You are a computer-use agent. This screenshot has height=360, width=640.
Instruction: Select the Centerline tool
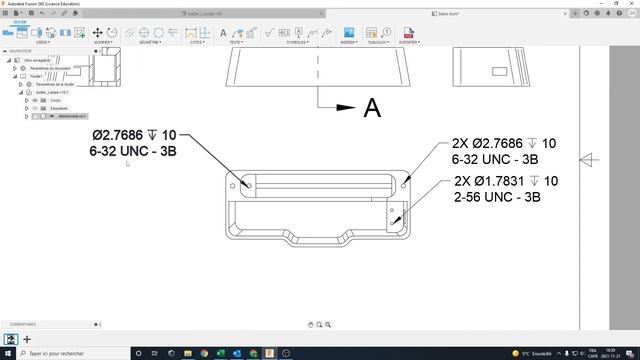click(130, 33)
